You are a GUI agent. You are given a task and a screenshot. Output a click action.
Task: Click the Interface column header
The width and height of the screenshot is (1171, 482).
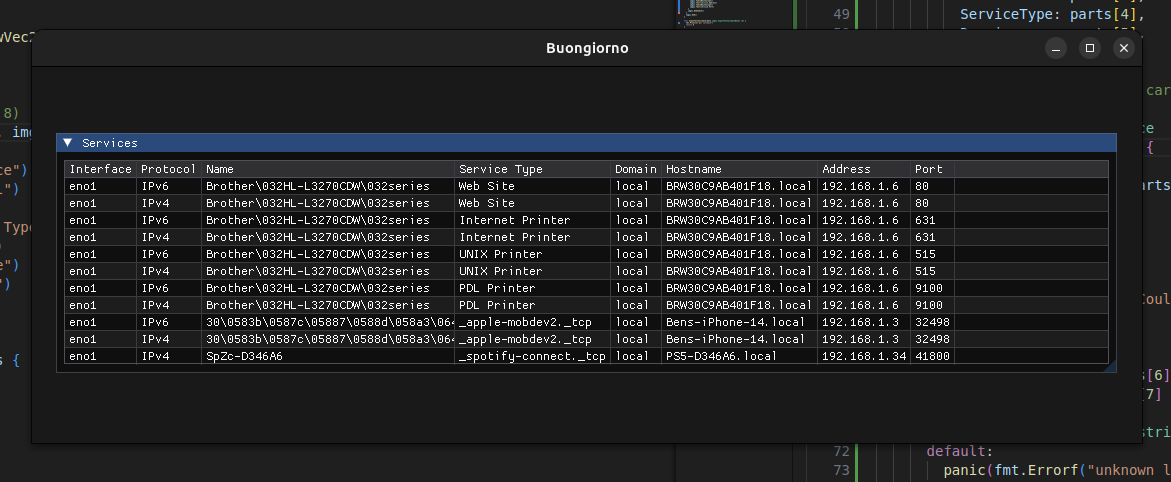coord(100,169)
